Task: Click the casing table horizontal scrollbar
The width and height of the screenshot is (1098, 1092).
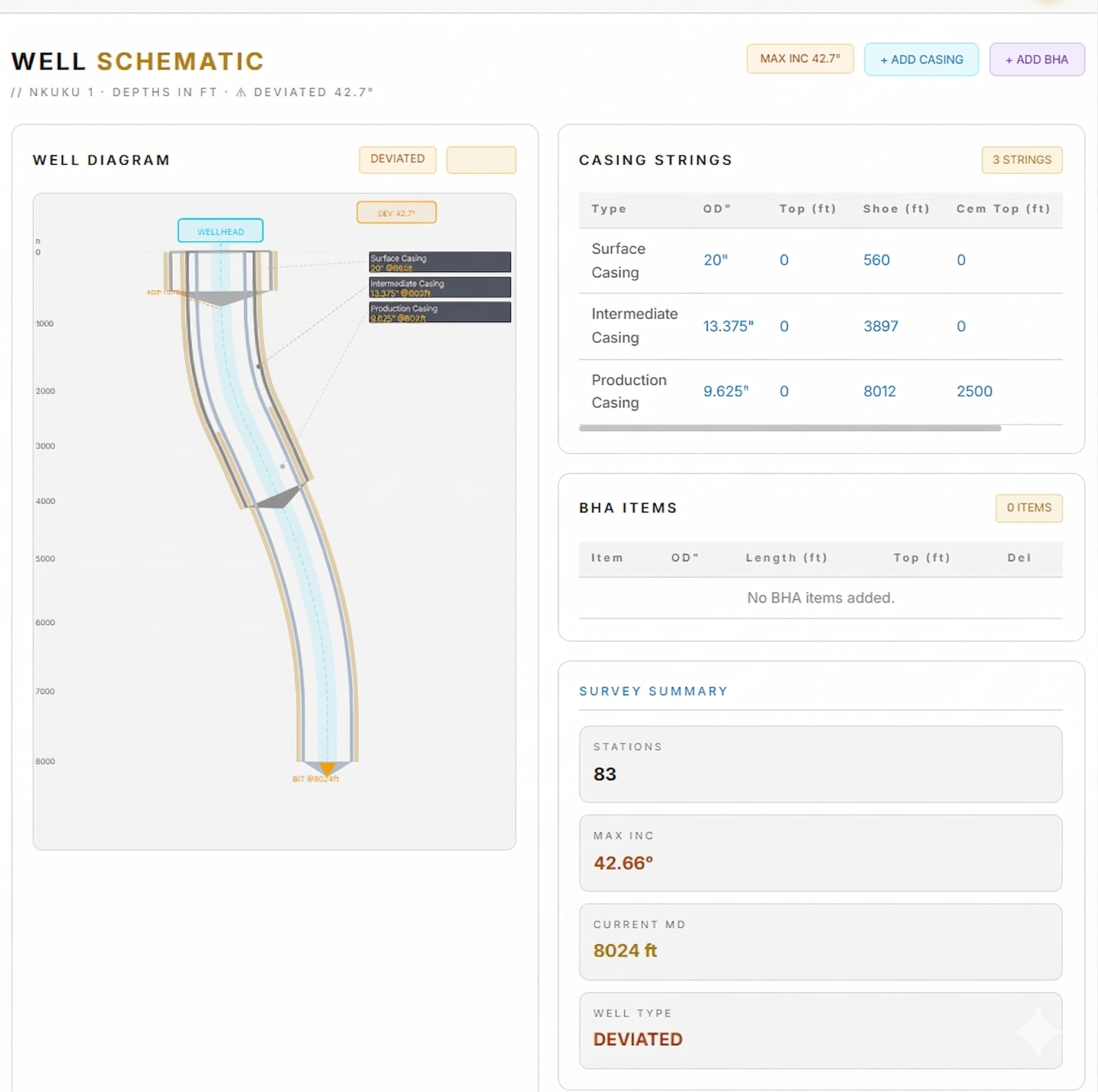Action: (x=789, y=428)
